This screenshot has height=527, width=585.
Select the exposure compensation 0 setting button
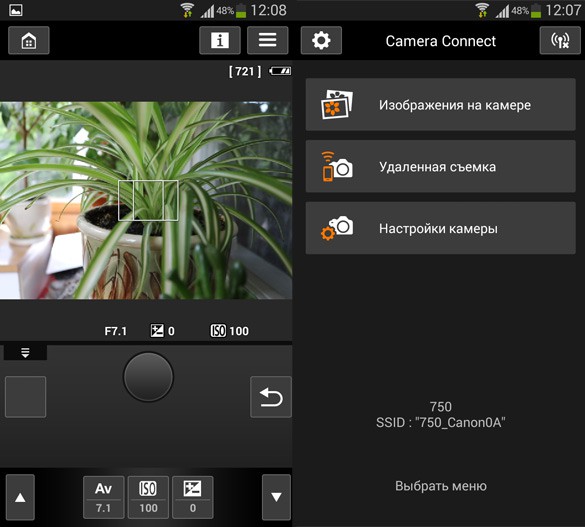(193, 497)
